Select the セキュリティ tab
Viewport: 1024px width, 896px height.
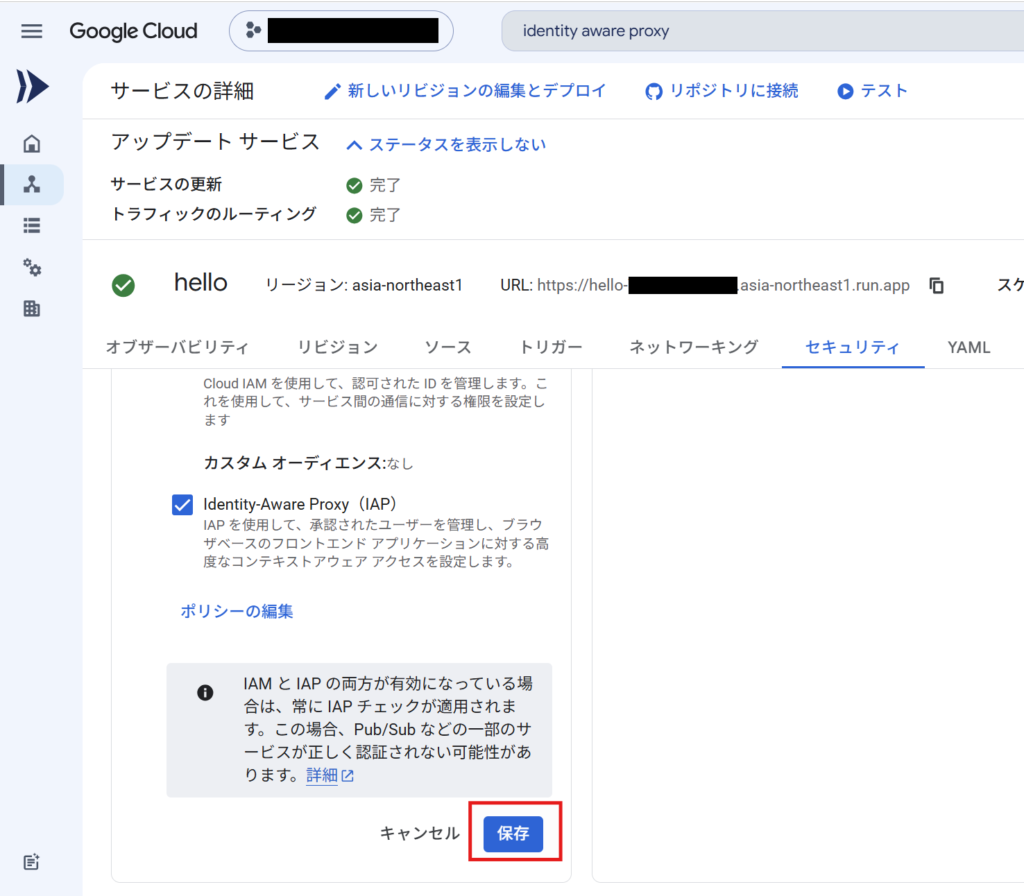(852, 347)
